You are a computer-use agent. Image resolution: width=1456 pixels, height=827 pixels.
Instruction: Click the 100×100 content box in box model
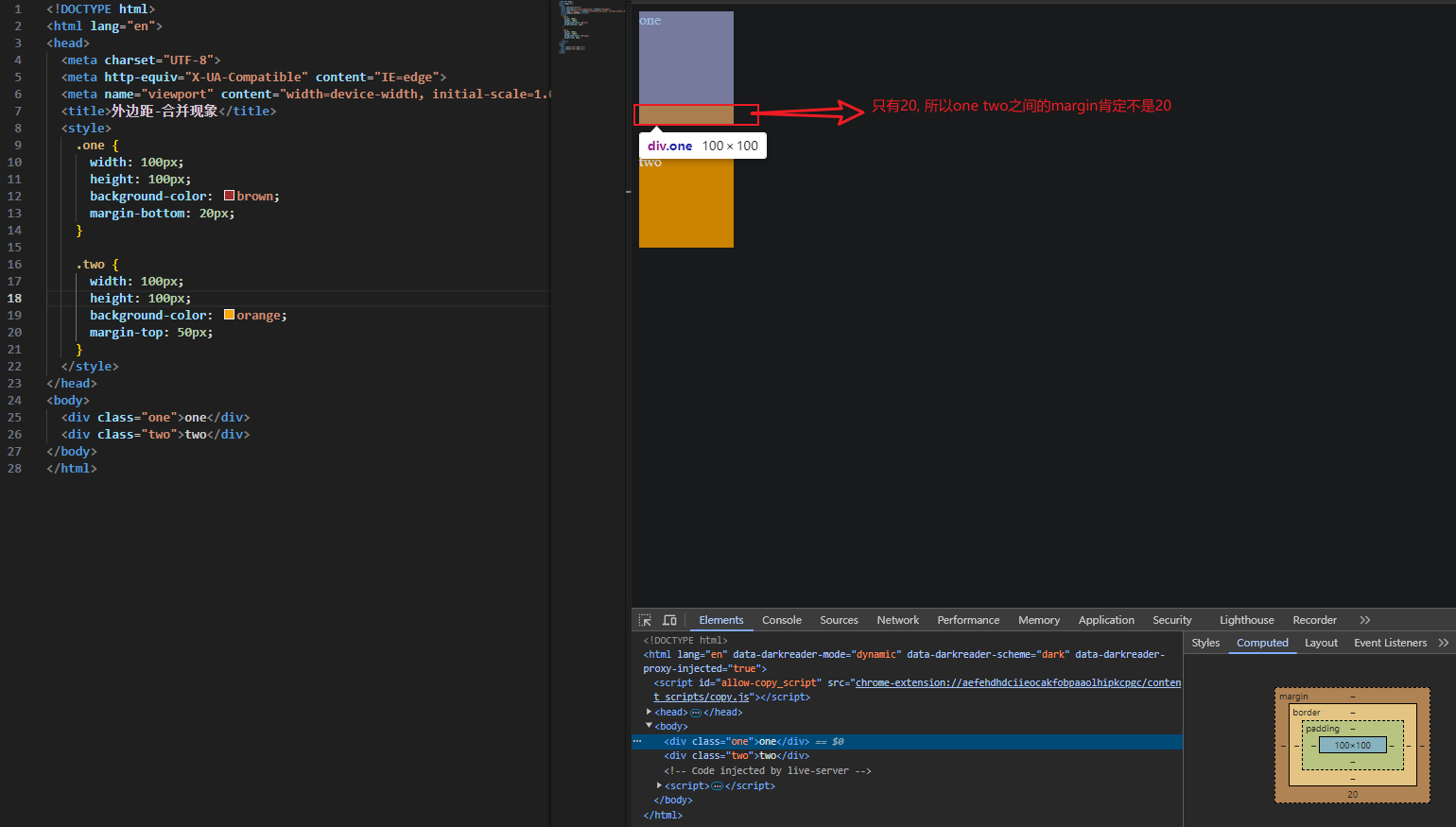pyautogui.click(x=1352, y=746)
